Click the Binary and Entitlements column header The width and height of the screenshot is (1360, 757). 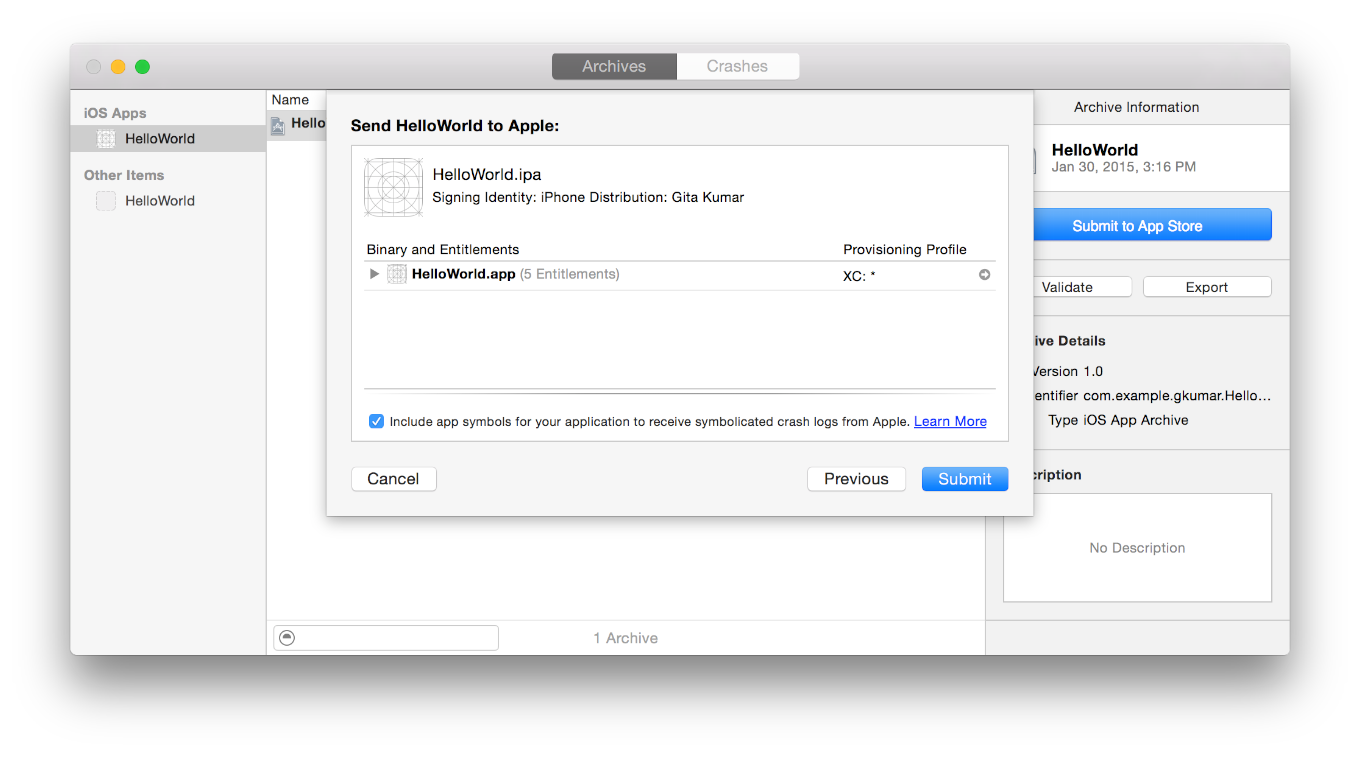pyautogui.click(x=443, y=250)
